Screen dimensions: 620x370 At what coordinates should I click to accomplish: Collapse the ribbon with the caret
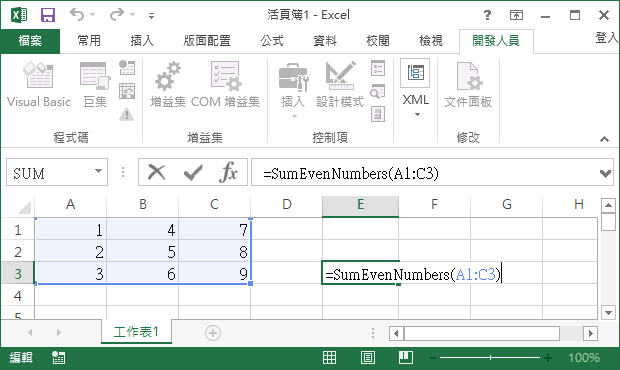point(604,139)
